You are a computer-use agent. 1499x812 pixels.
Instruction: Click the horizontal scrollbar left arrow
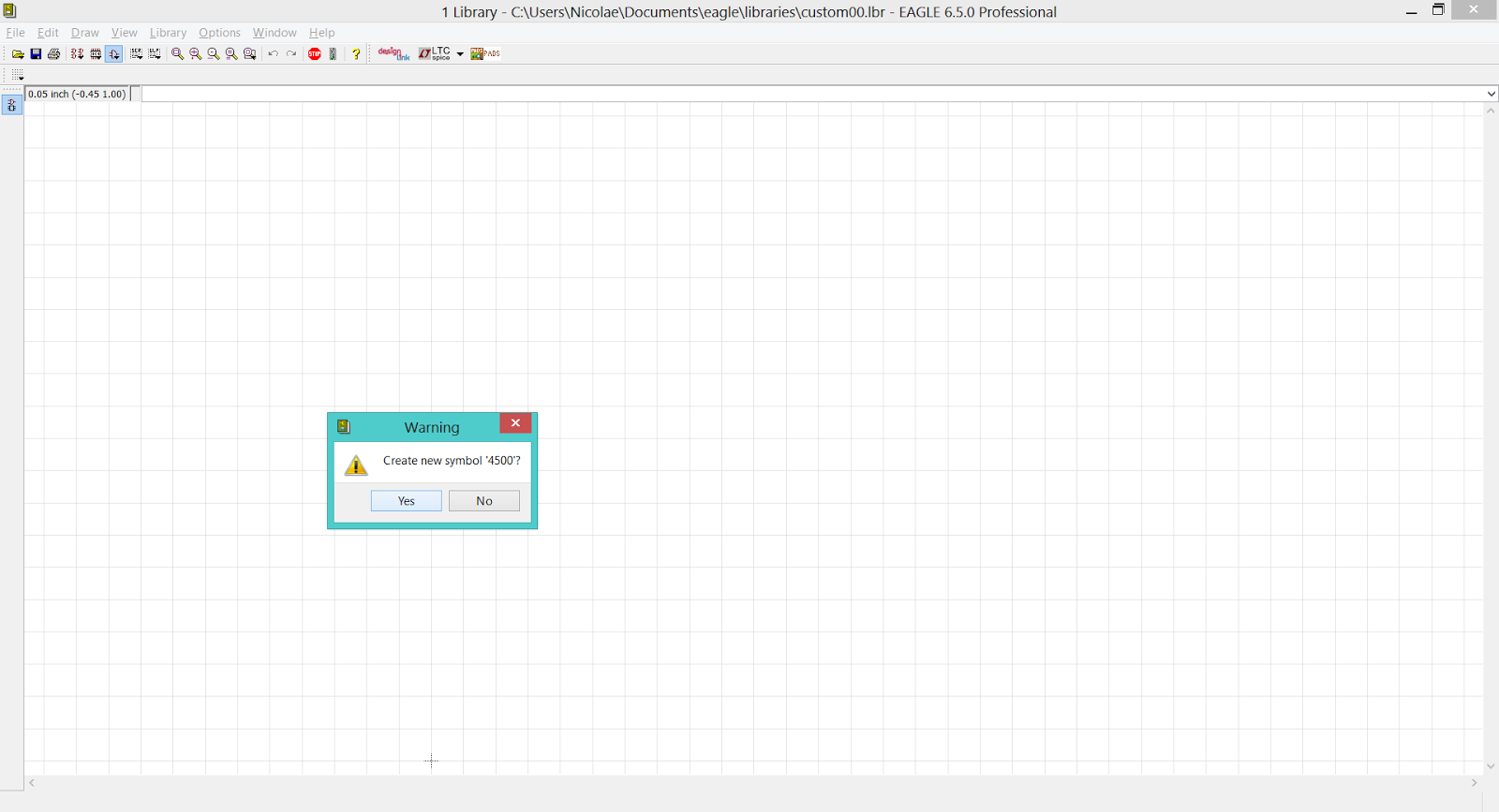(32, 783)
